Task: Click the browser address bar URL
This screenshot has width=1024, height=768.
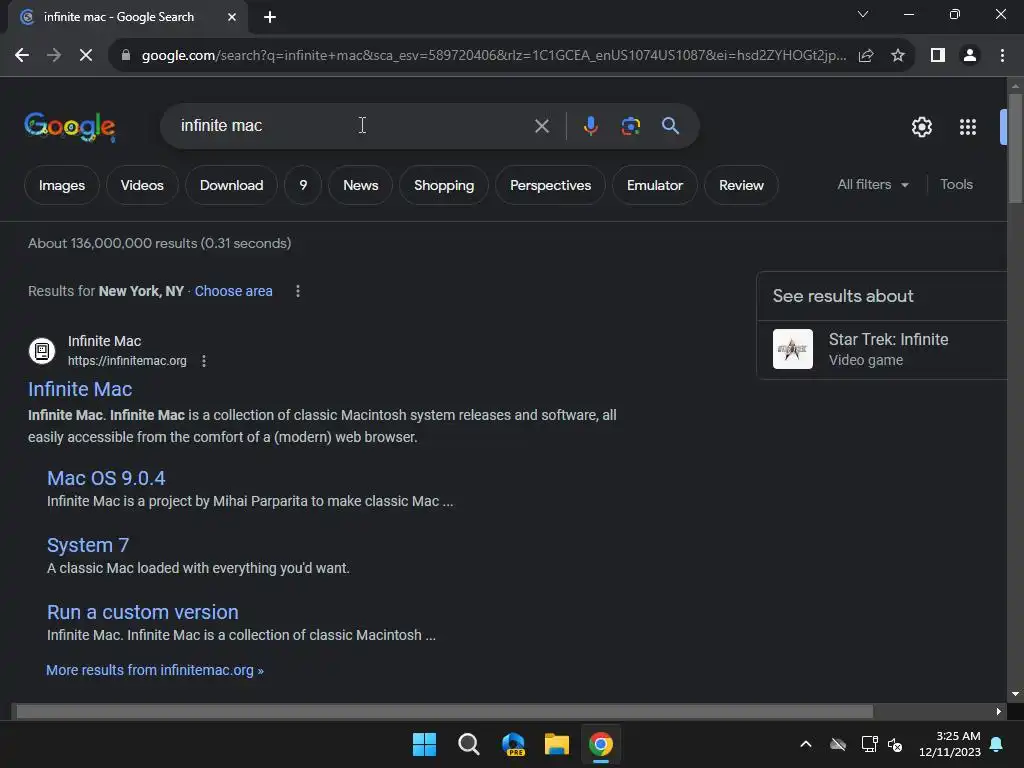Action: pos(494,56)
